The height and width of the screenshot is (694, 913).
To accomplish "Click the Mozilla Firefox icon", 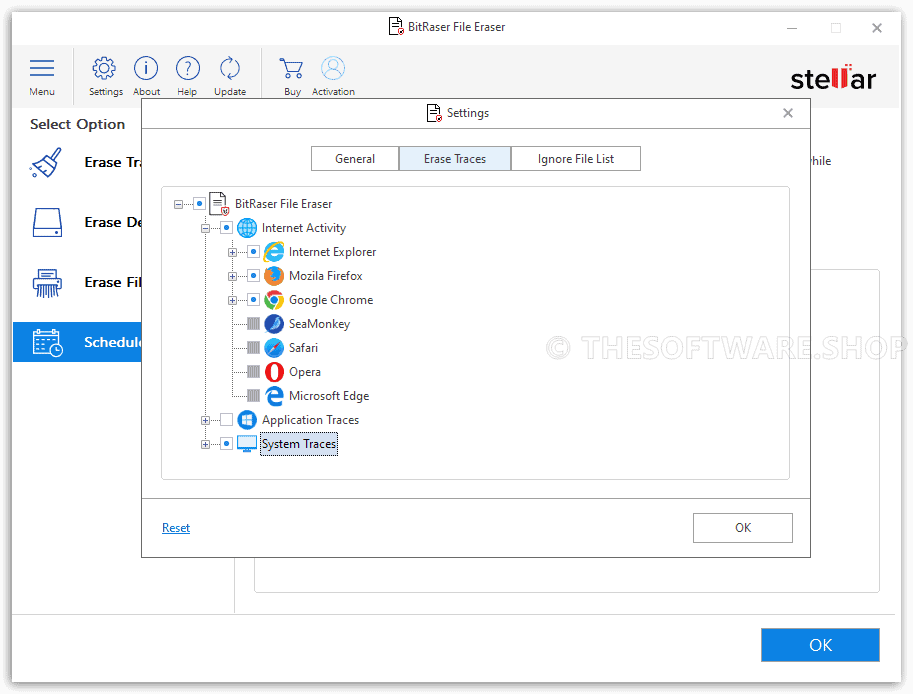I will [x=274, y=276].
